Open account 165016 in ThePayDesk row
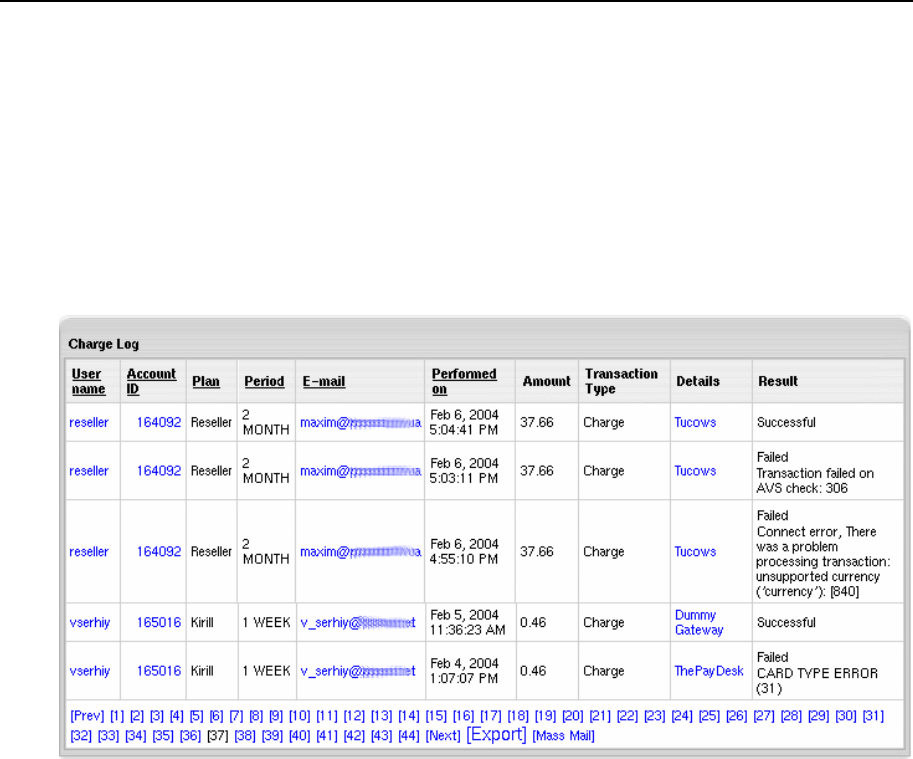 point(159,671)
